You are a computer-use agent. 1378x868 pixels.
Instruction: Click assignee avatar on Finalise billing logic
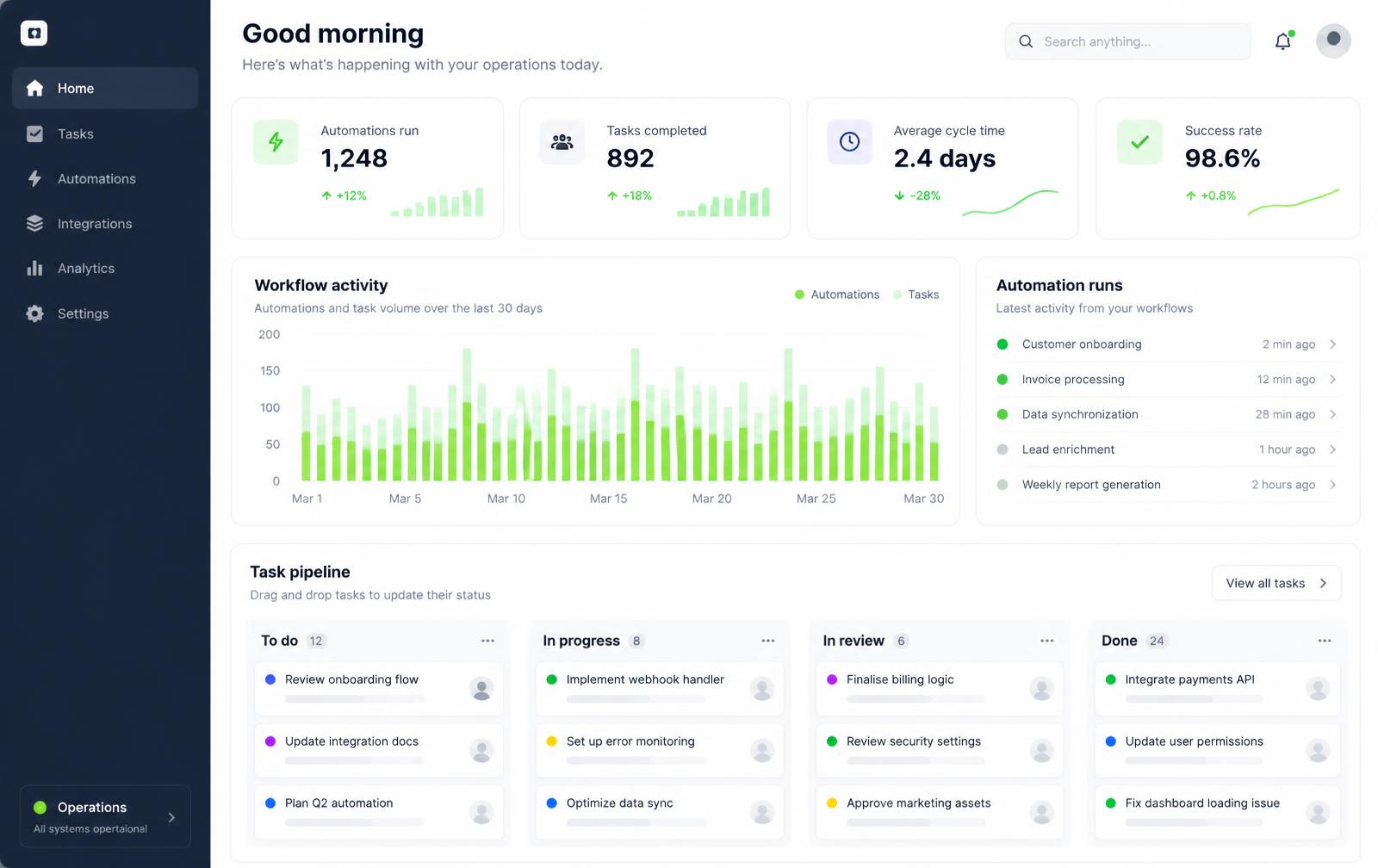(1041, 689)
